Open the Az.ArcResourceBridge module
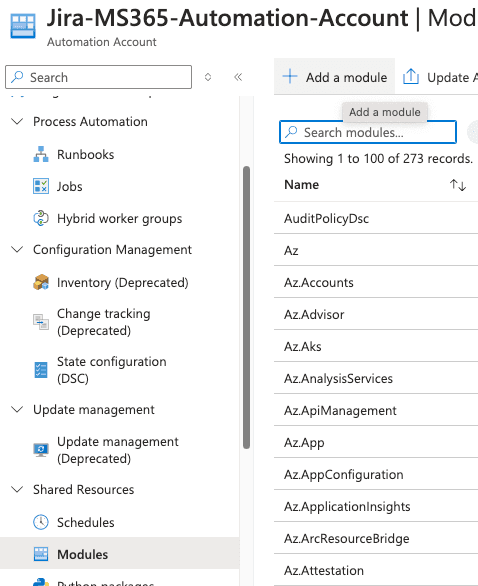Viewport: 478px width, 586px height. tap(347, 539)
